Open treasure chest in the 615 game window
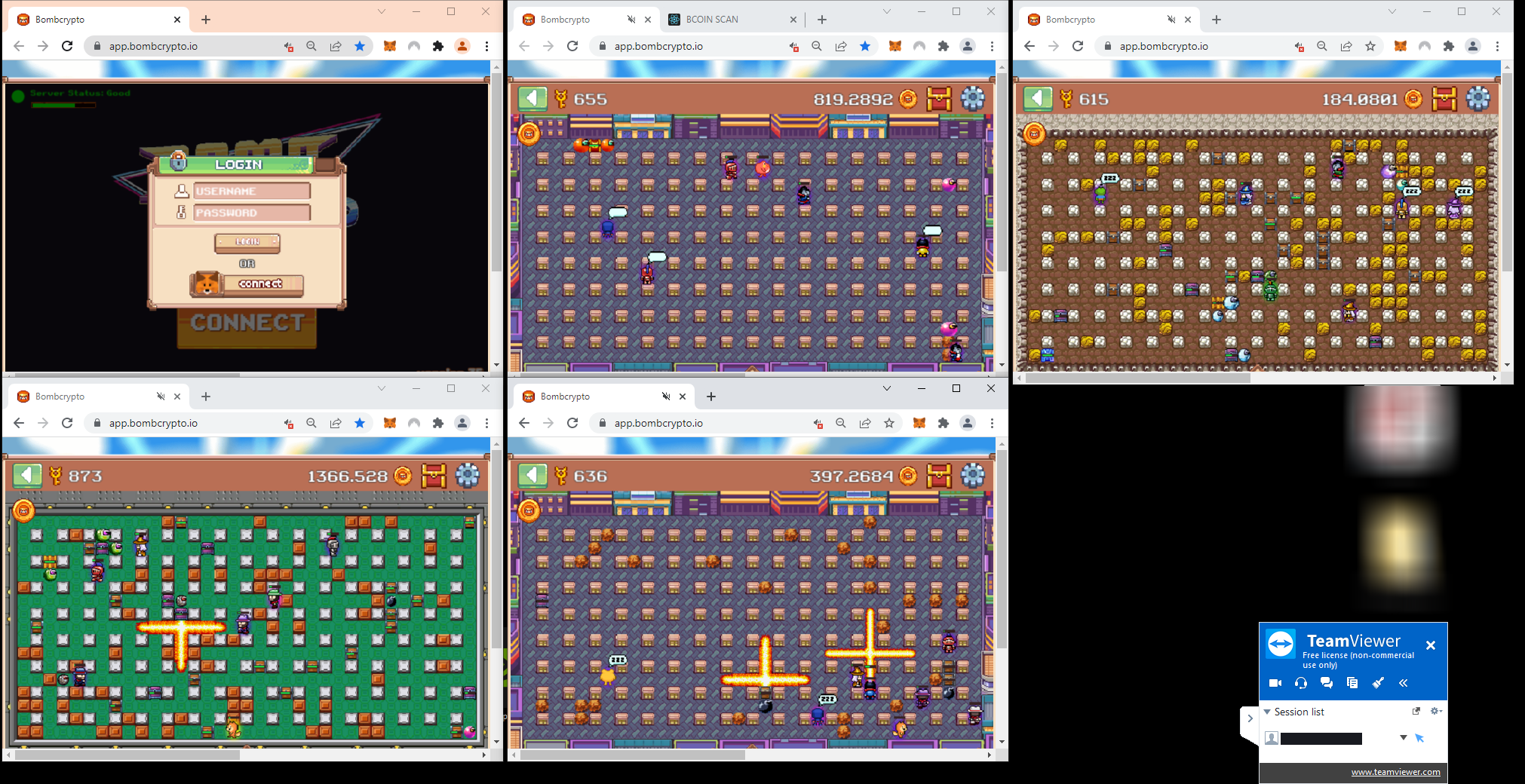This screenshot has height=784, width=1525. (1444, 99)
